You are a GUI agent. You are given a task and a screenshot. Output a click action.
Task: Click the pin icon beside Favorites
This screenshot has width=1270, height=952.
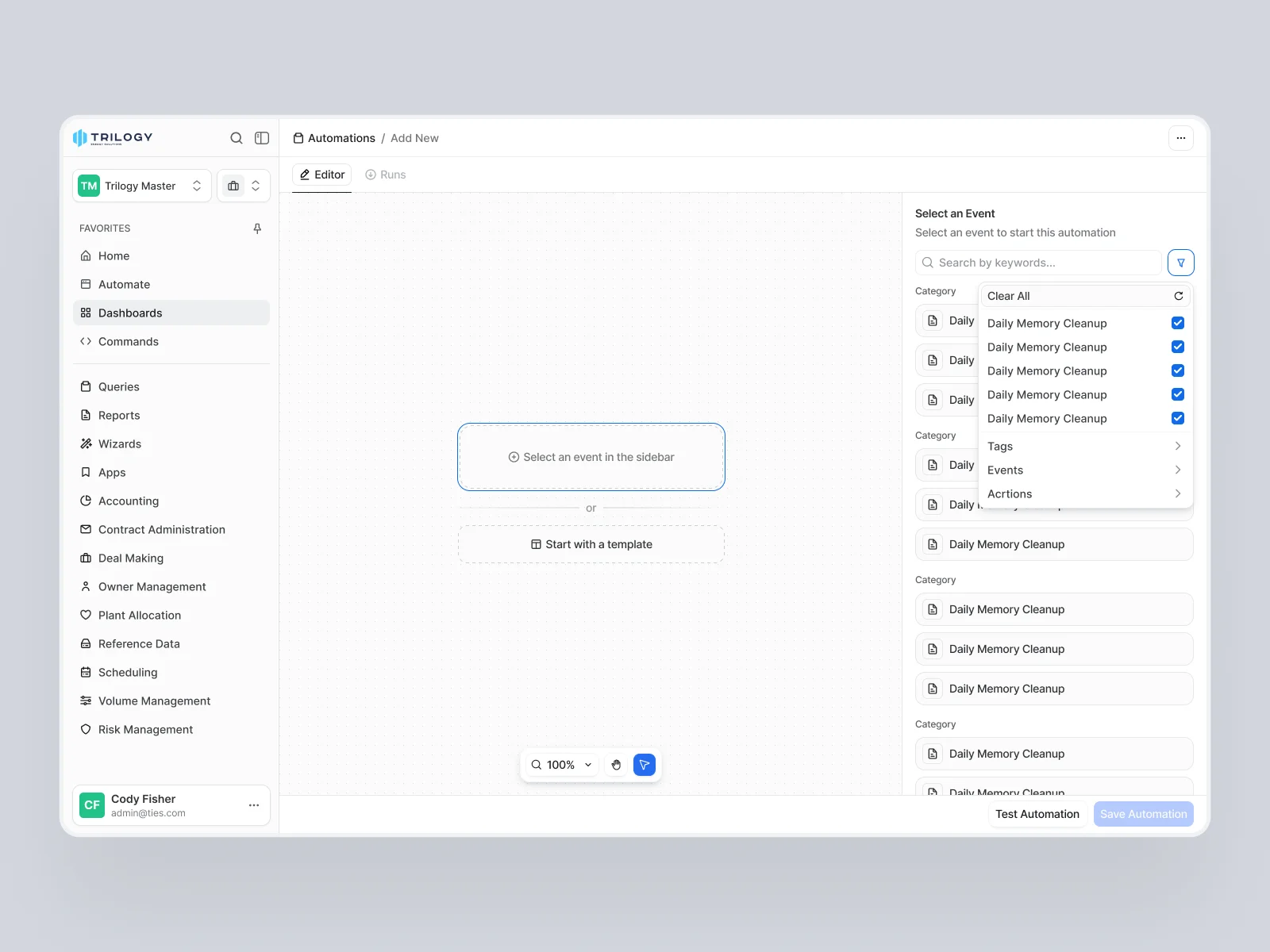click(x=257, y=228)
